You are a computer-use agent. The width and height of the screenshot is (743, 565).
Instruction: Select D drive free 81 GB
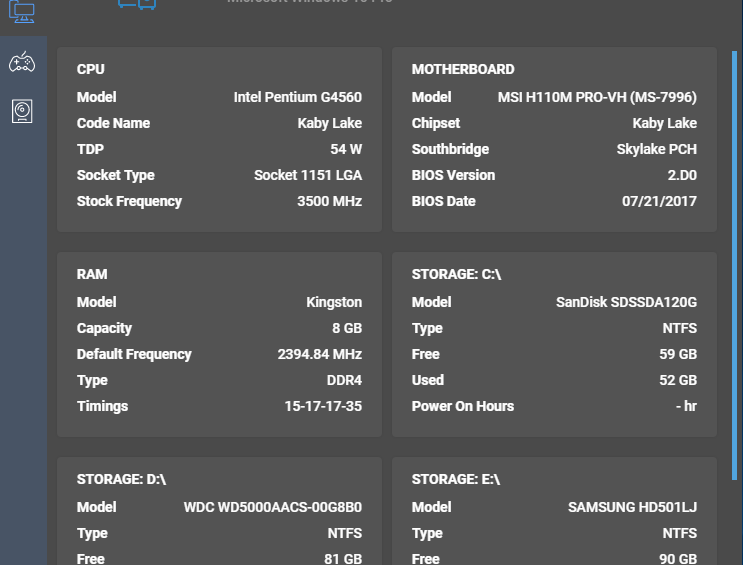343,559
